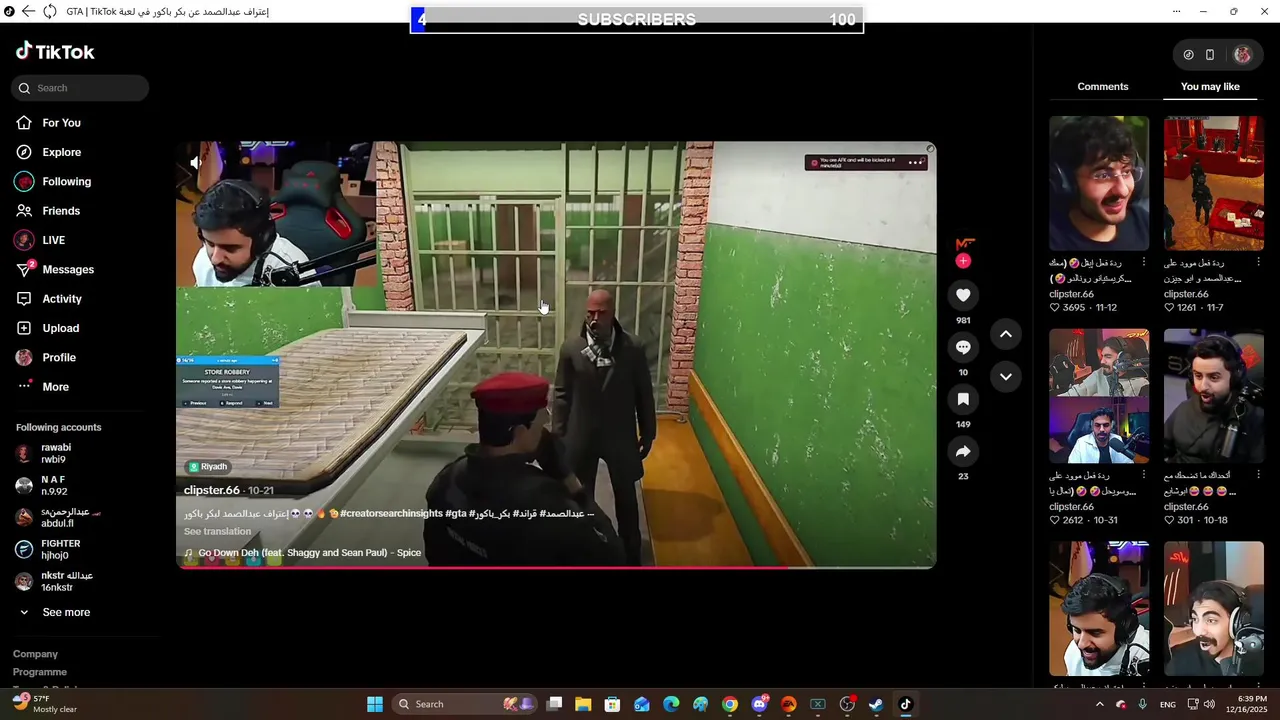Click the TikTok logo
Screen dimensions: 1280x720
55,51
